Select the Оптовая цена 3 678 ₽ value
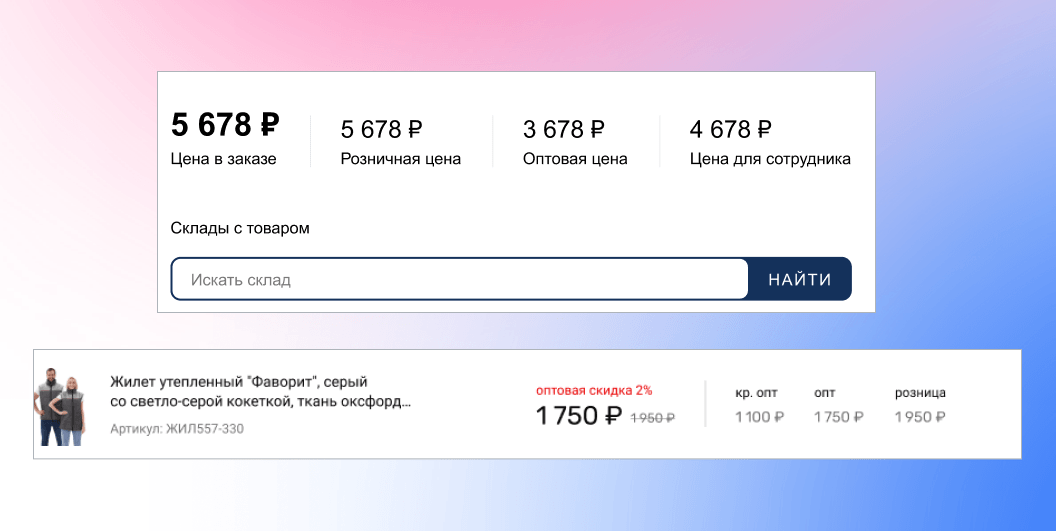 (x=563, y=129)
